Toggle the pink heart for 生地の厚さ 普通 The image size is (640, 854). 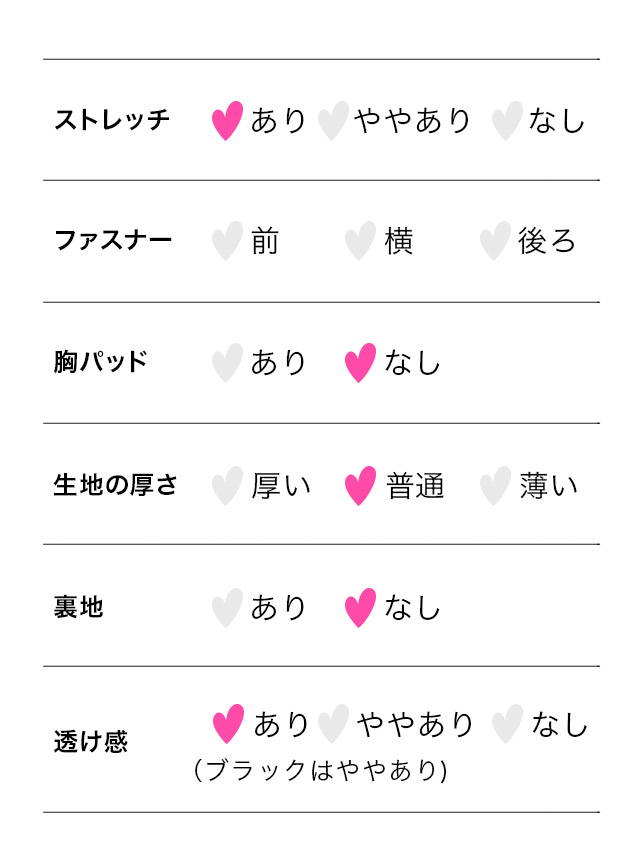click(360, 486)
